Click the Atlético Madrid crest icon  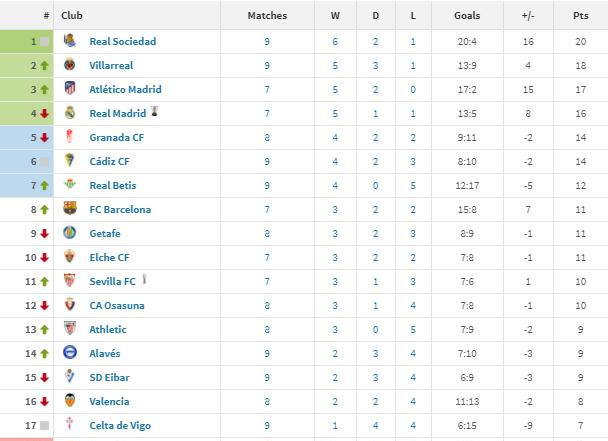pyautogui.click(x=70, y=88)
